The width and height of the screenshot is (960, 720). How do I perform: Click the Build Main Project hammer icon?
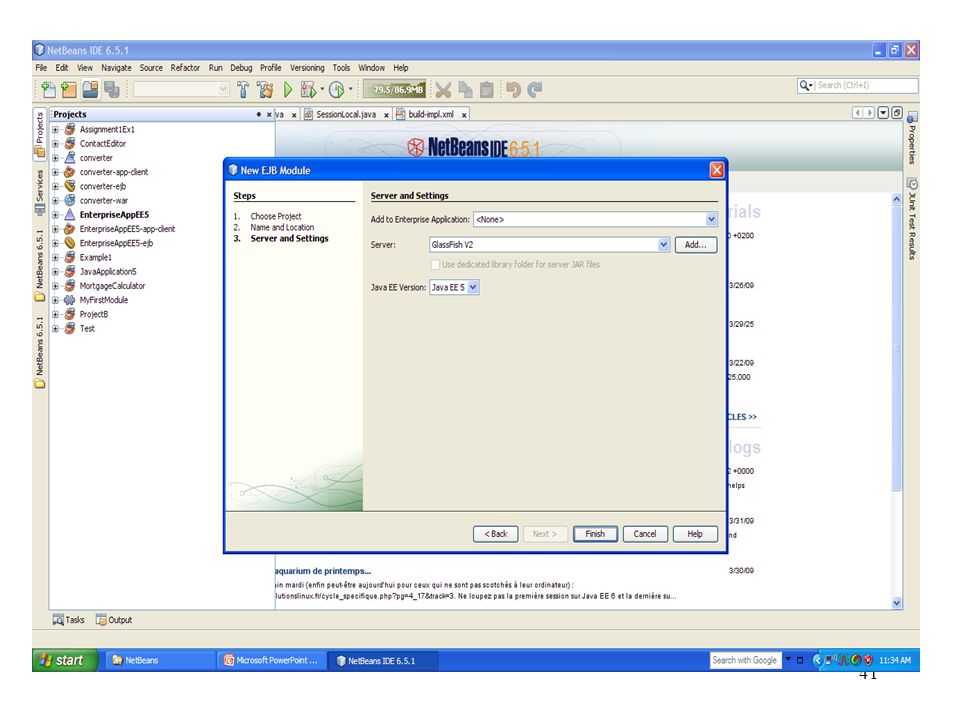point(243,90)
